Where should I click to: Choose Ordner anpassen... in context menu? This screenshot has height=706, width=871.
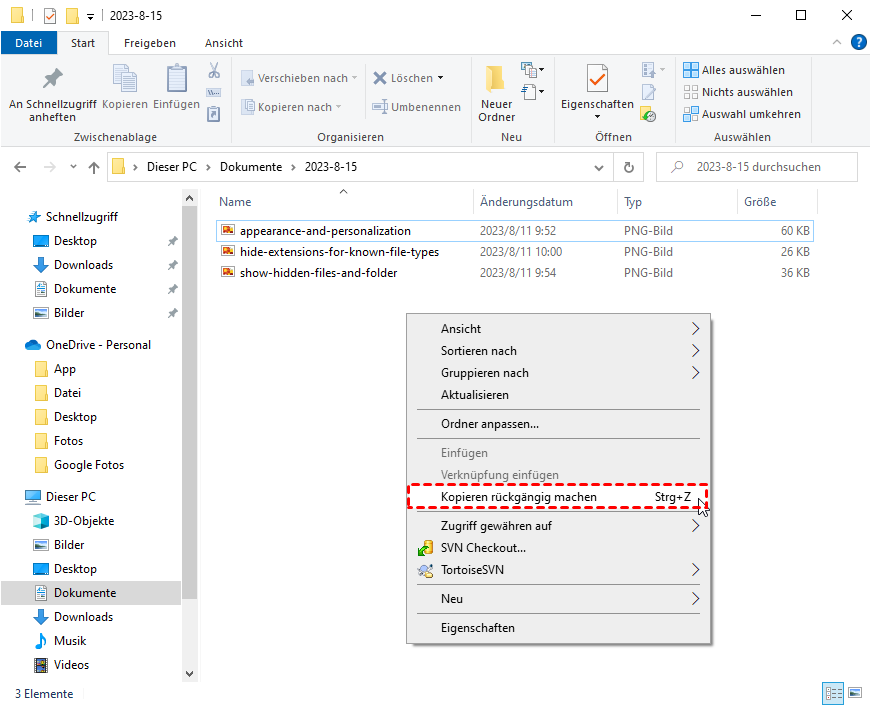click(x=558, y=424)
